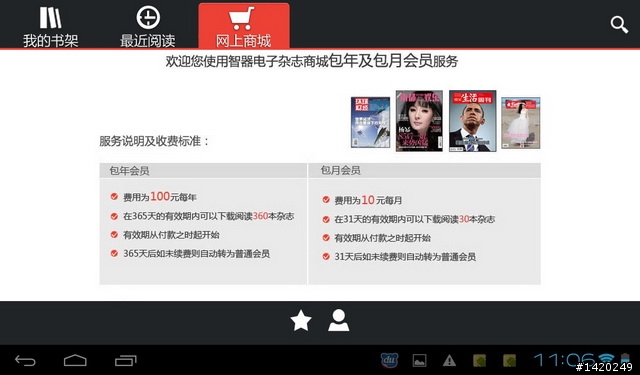The height and width of the screenshot is (375, 640).
Task: Click 有效期从付款之时起开始 line under 包月会员
Action: (382, 238)
